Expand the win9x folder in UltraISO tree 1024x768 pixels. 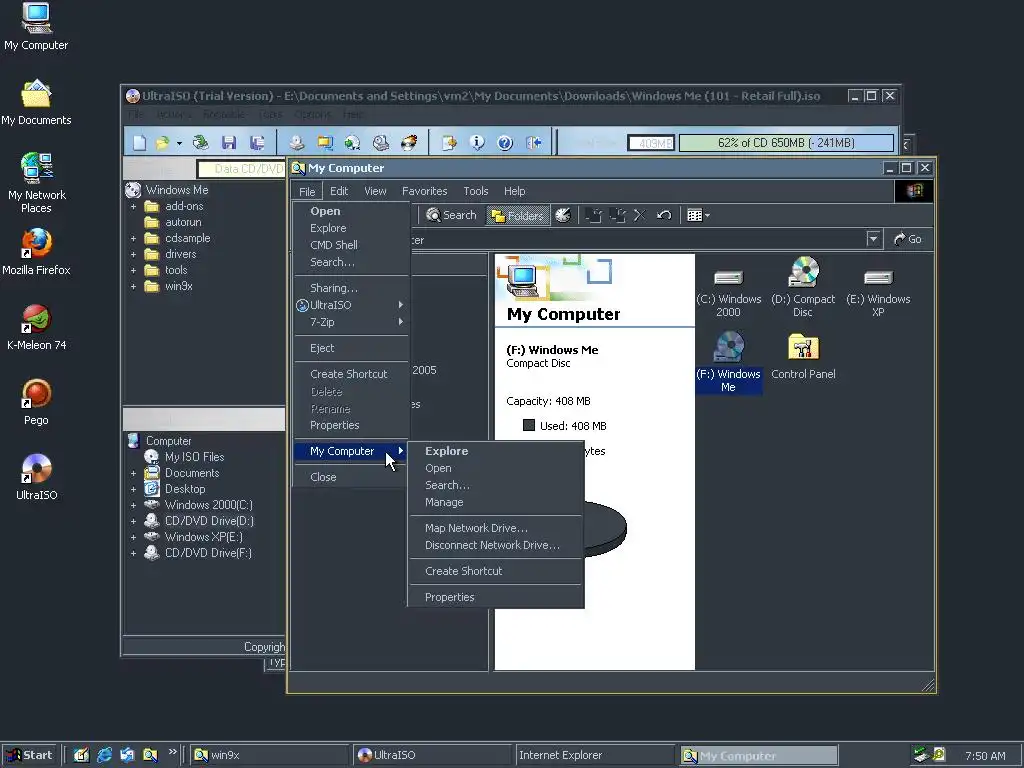tap(133, 286)
